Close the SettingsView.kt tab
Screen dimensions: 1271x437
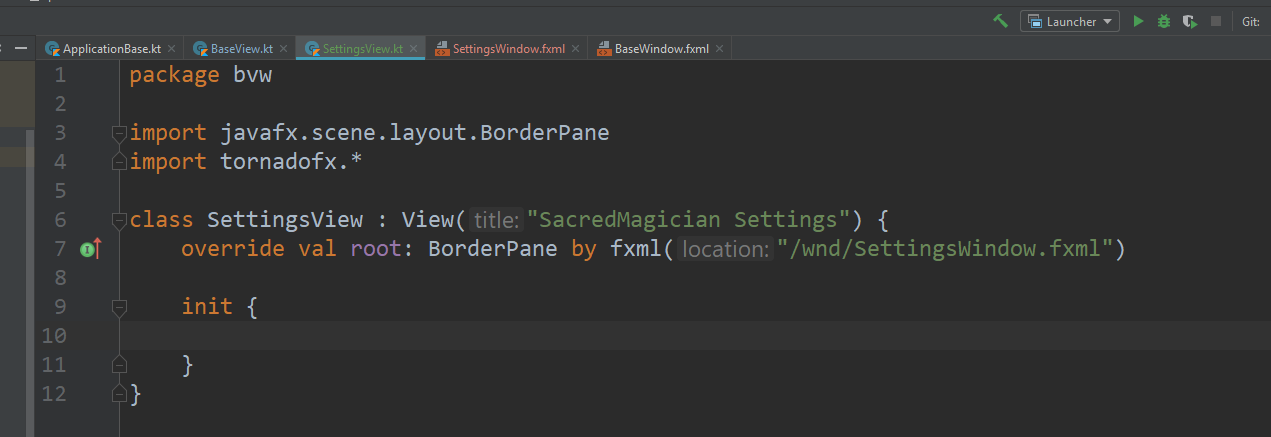(x=415, y=48)
